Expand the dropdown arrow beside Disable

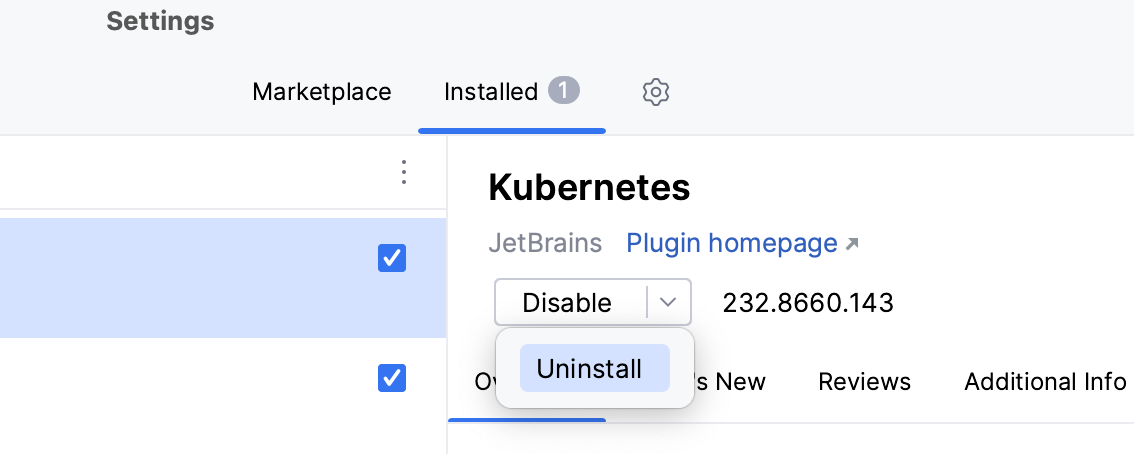670,302
